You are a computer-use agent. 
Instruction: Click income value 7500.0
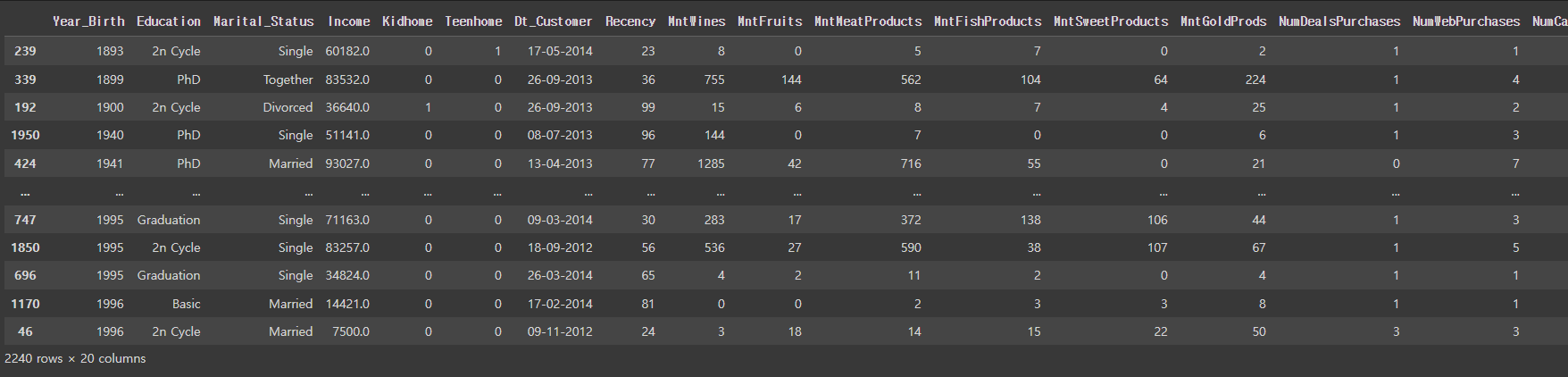351,331
